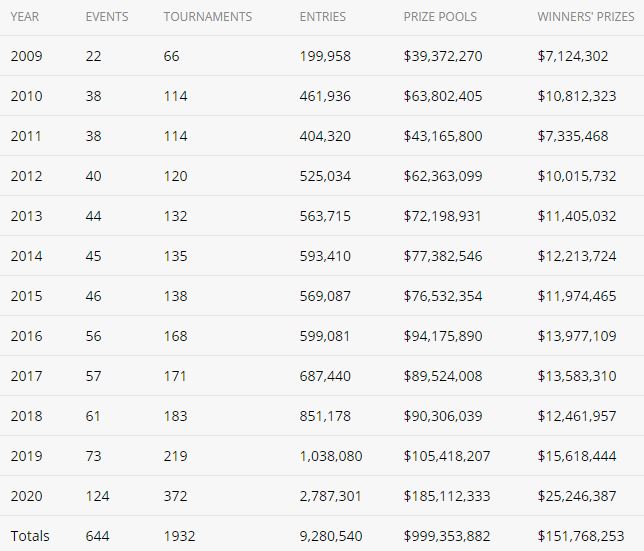Click the PRIZE POOLS column header
Image resolution: width=644 pixels, height=551 pixels.
point(440,17)
